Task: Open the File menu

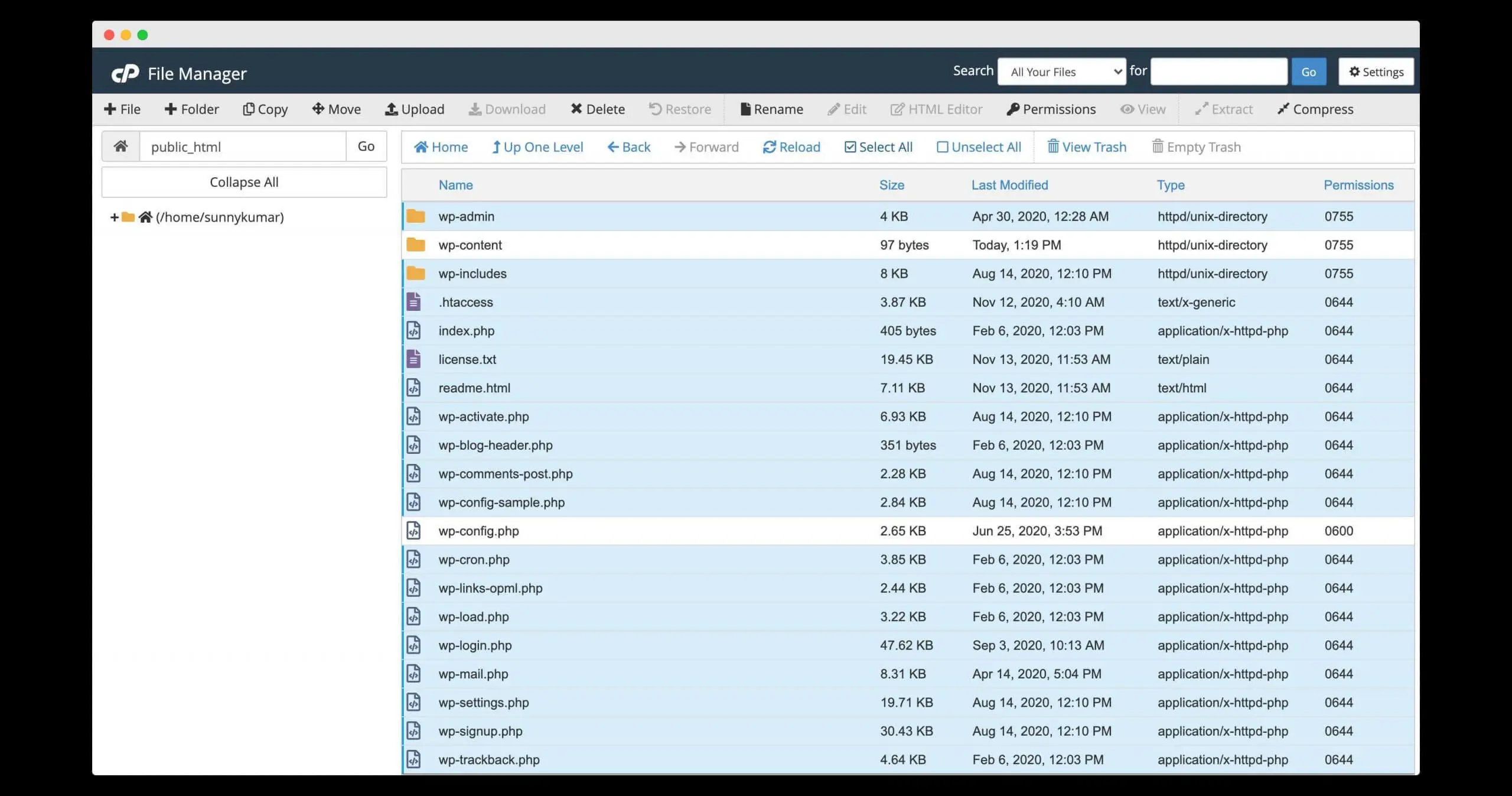Action: pos(122,109)
